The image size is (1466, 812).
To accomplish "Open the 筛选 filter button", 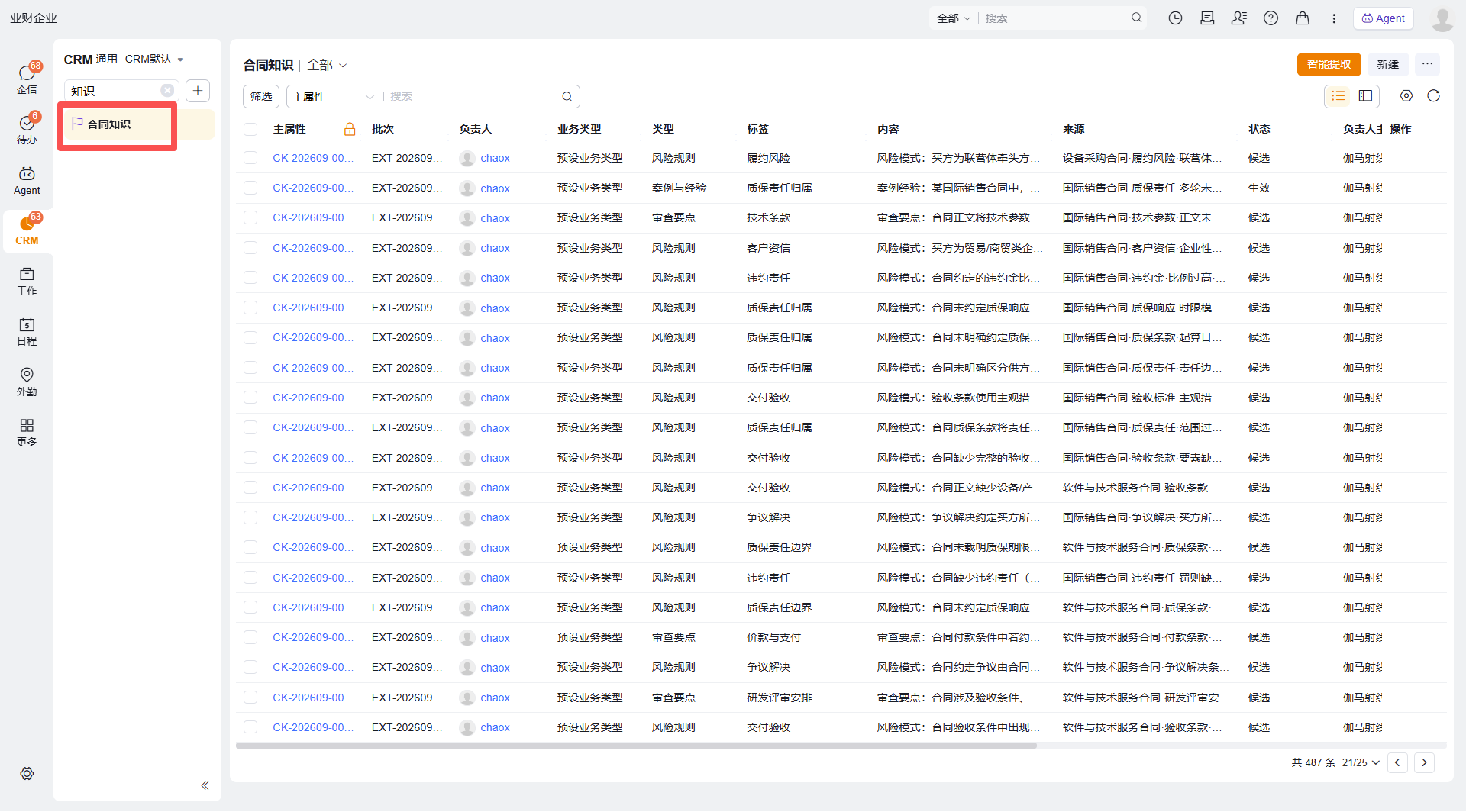I will click(x=261, y=97).
